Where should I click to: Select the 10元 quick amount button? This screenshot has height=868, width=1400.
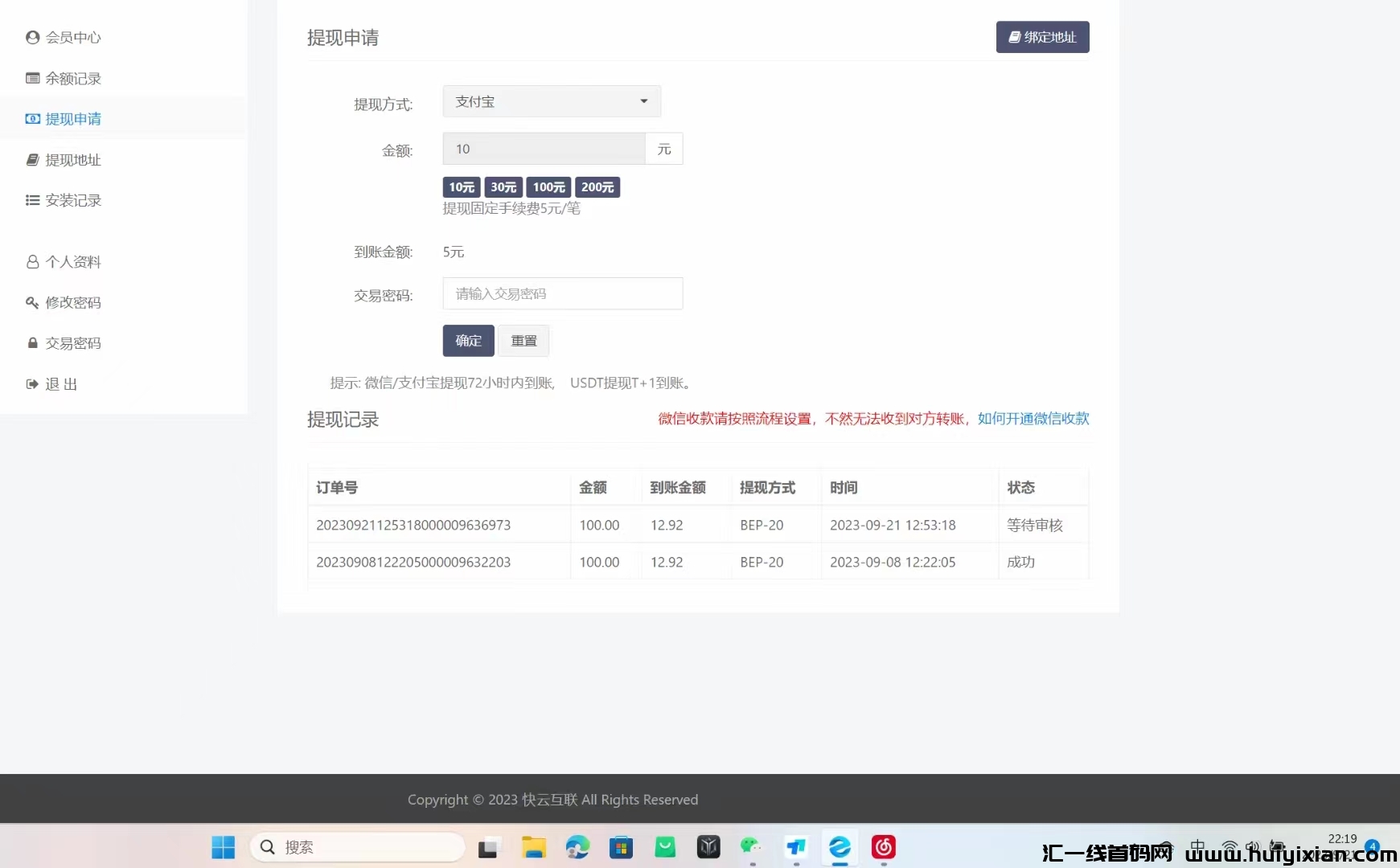462,187
